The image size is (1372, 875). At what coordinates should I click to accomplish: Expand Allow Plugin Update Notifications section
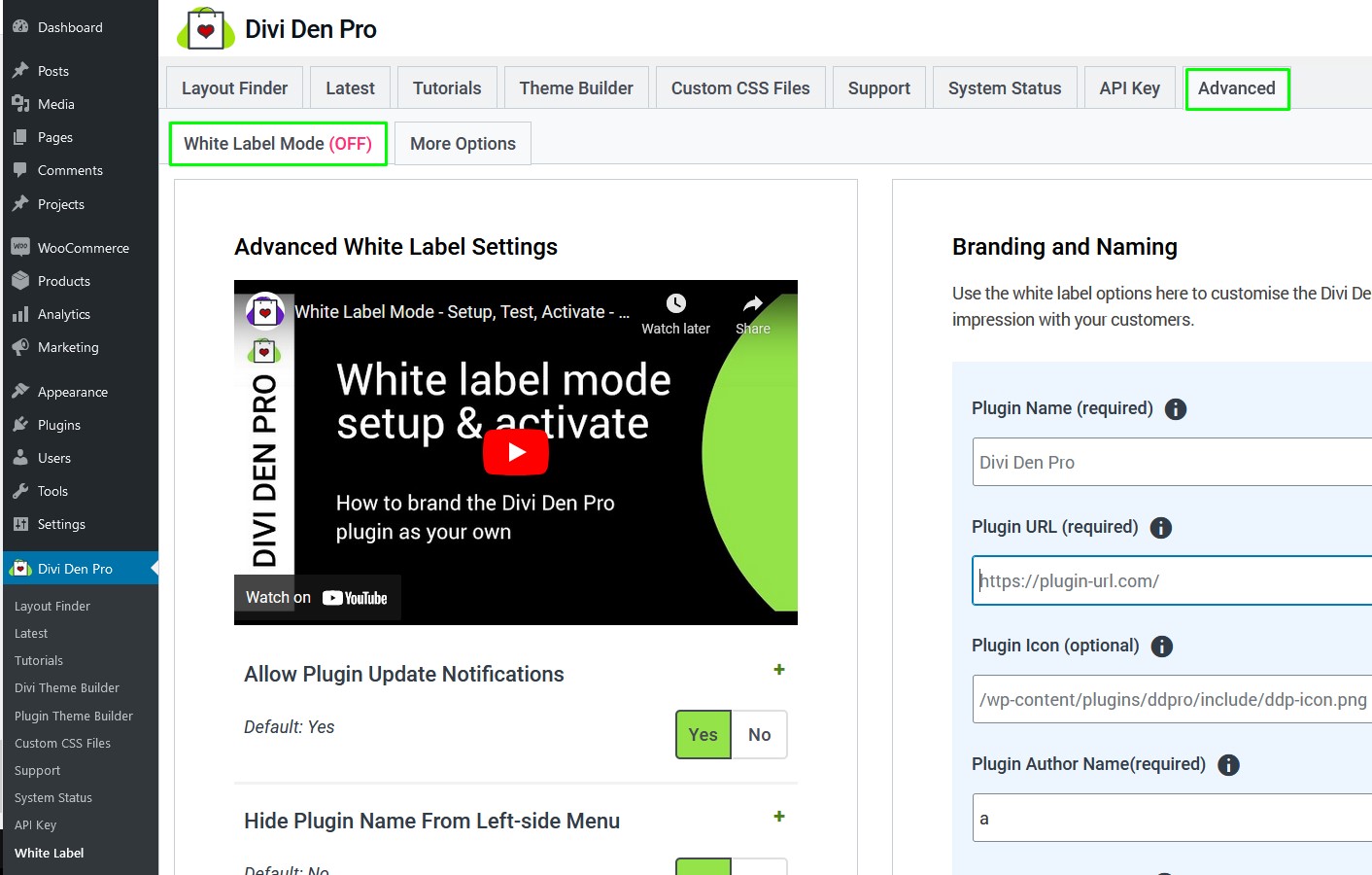click(x=778, y=670)
